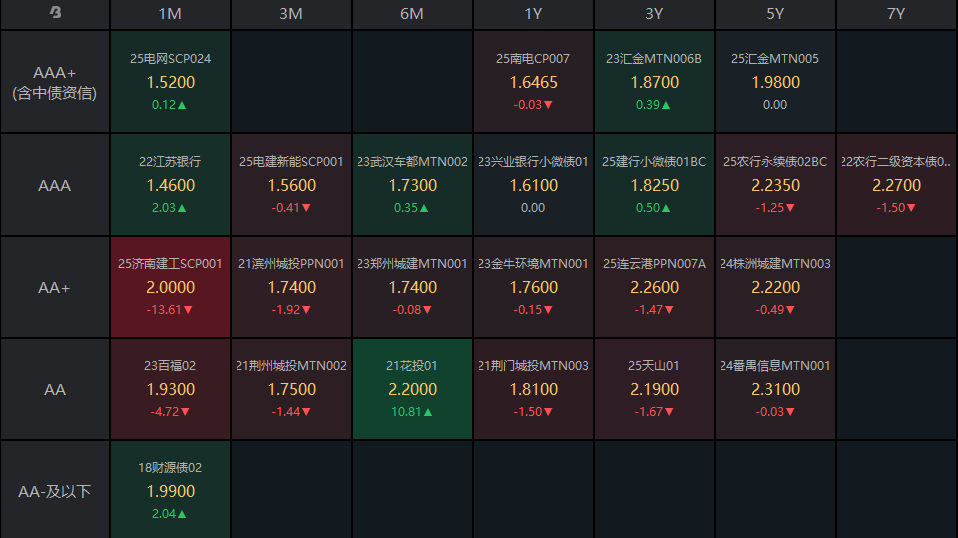Viewport: 958px width, 538px height.
Task: Click the 25连云港PPN007A bond cell
Action: coord(654,287)
